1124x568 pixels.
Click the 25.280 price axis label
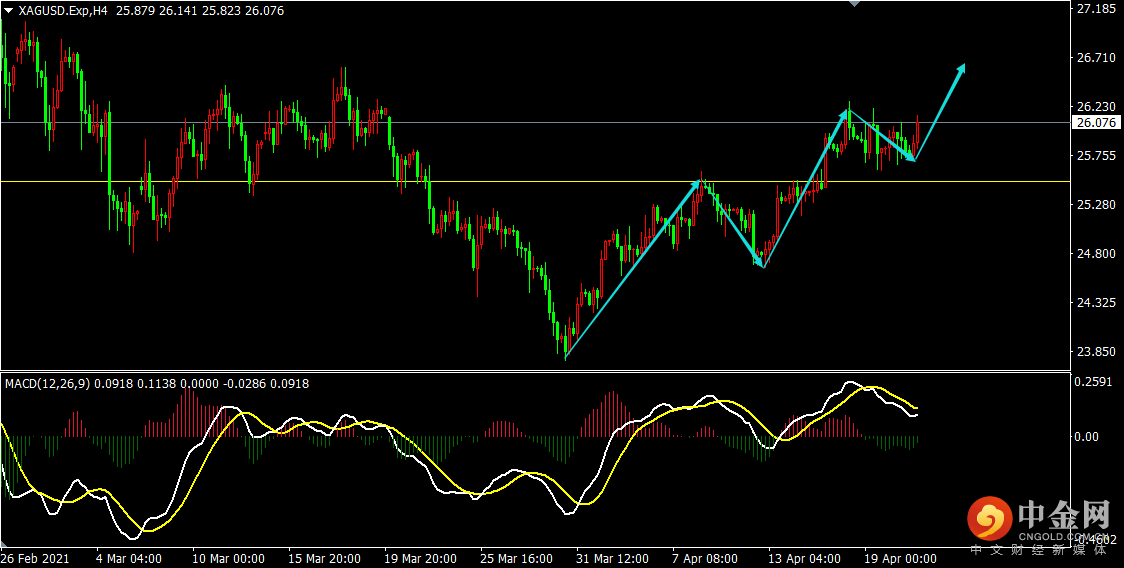[1097, 205]
